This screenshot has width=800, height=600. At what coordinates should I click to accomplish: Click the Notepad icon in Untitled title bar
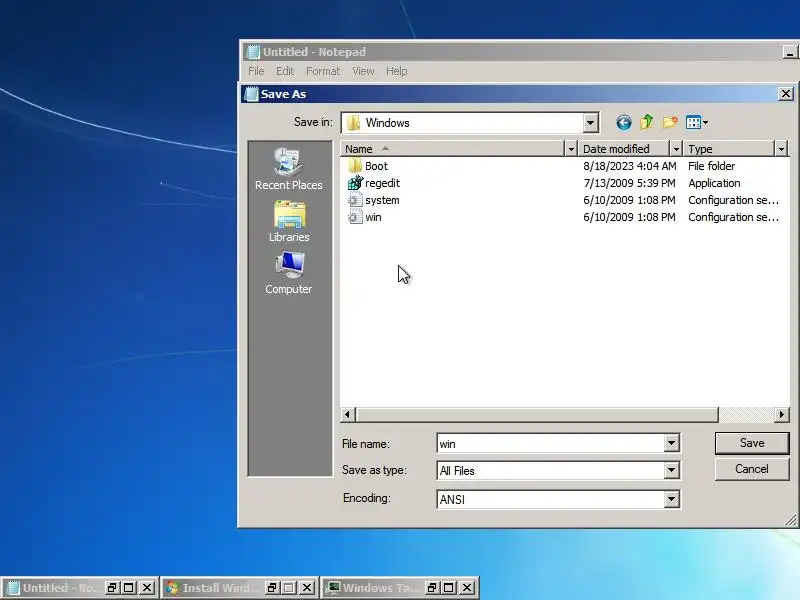[x=253, y=52]
